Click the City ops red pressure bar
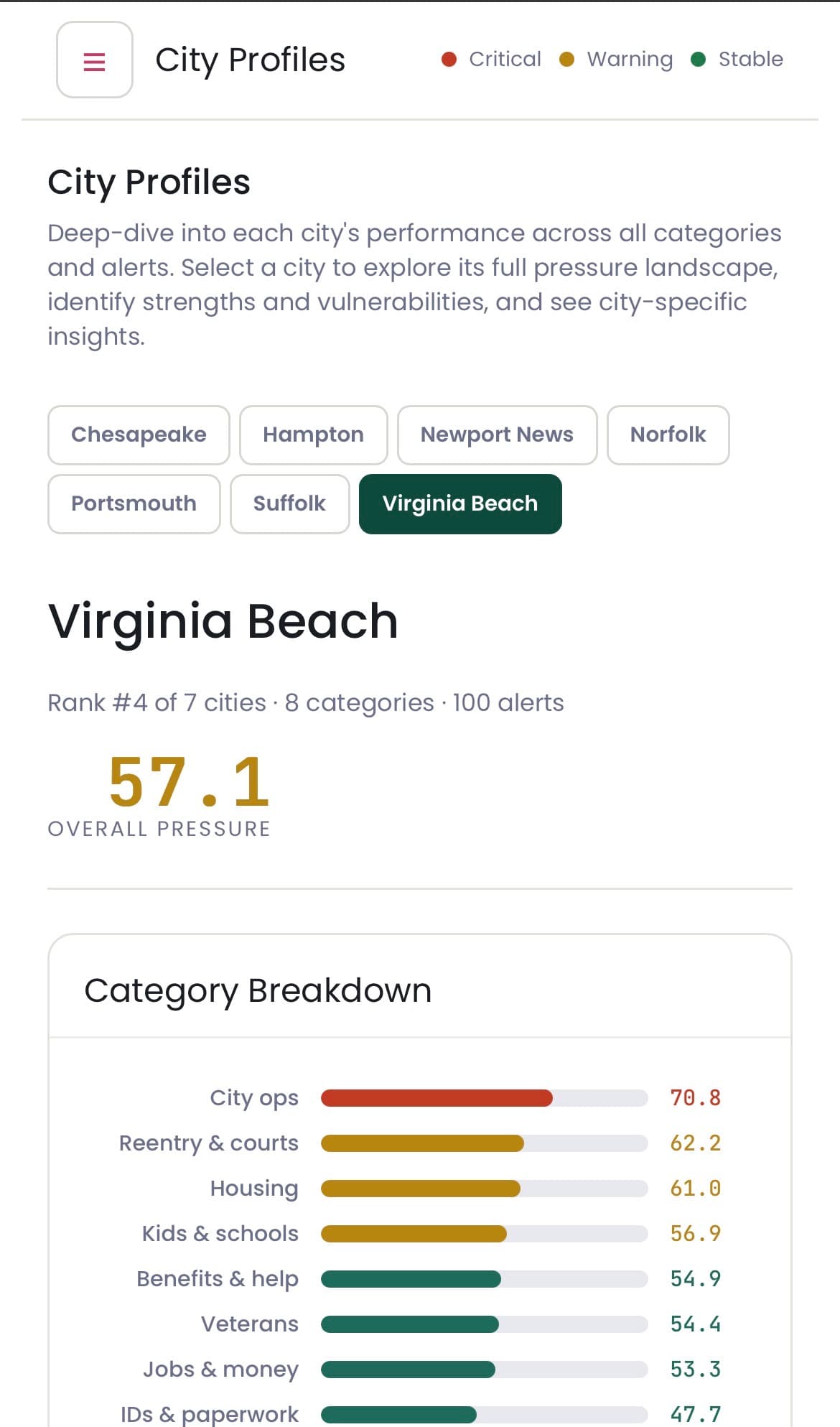The height and width of the screenshot is (1427, 840). coord(437,1098)
